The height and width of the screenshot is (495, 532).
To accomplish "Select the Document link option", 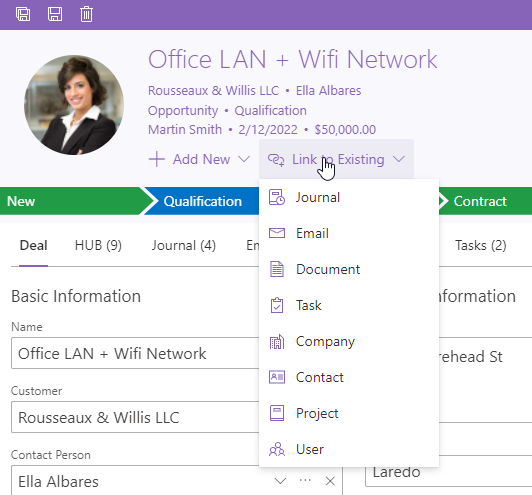I will 349,269.
